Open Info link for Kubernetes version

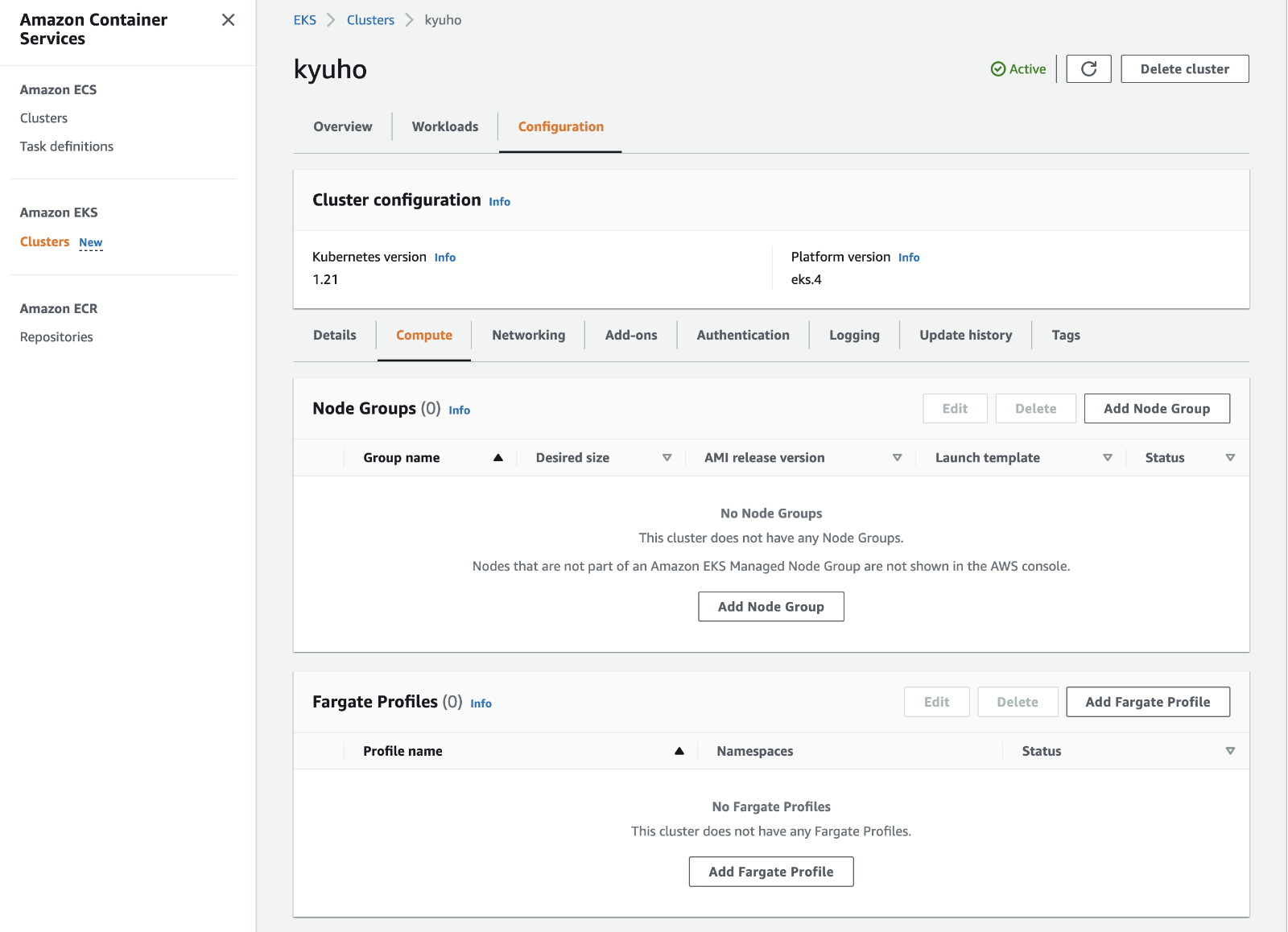(445, 258)
